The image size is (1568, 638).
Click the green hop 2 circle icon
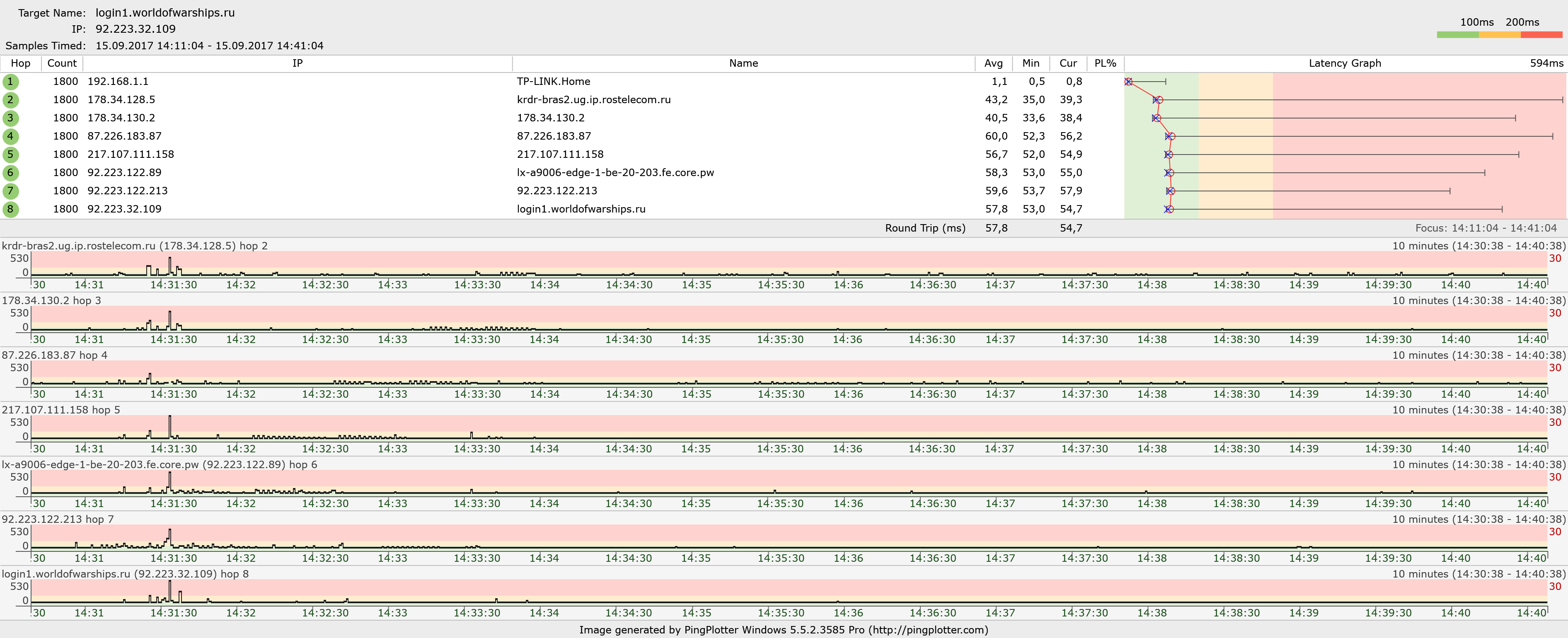point(10,100)
